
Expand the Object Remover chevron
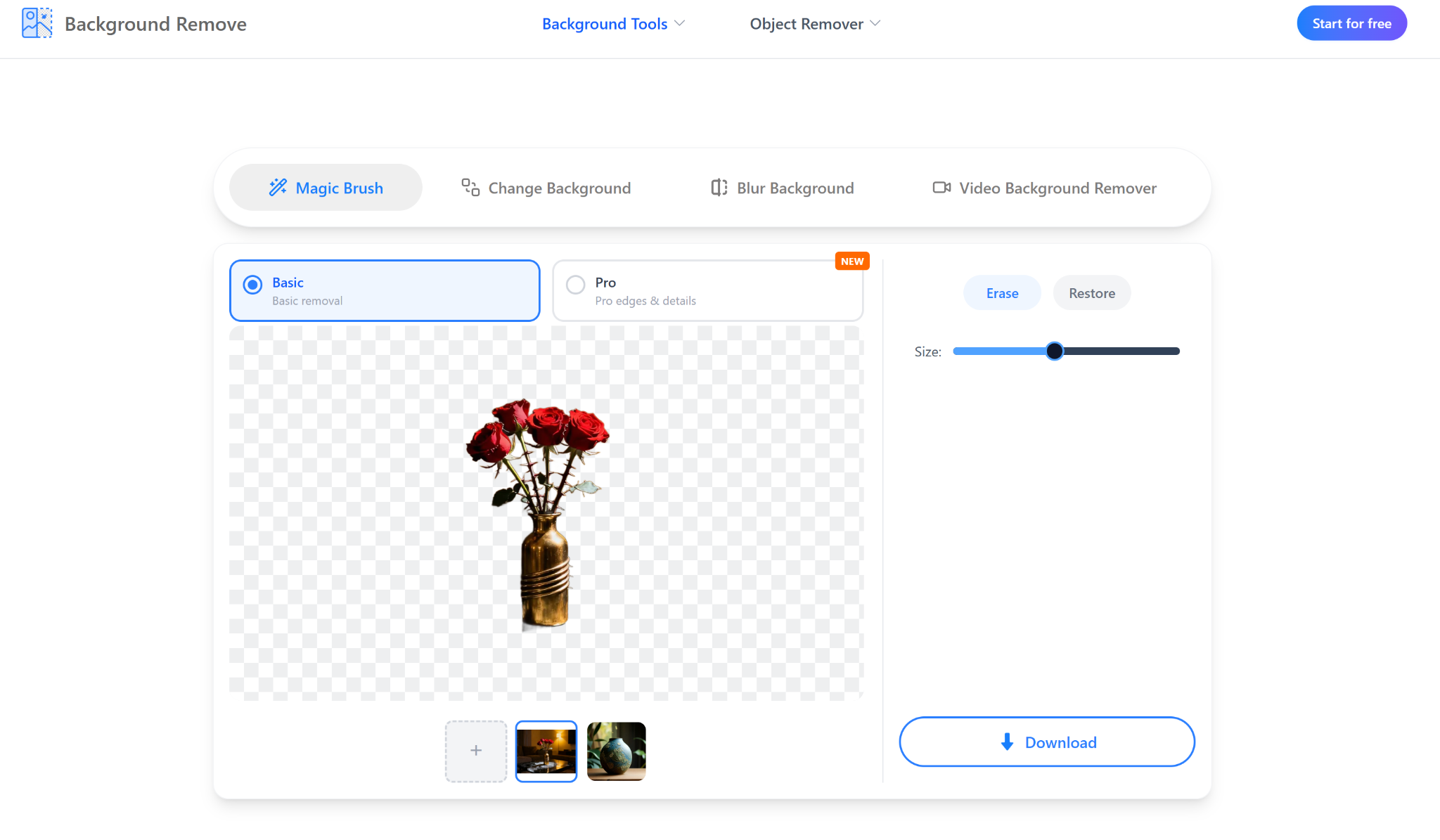click(875, 23)
